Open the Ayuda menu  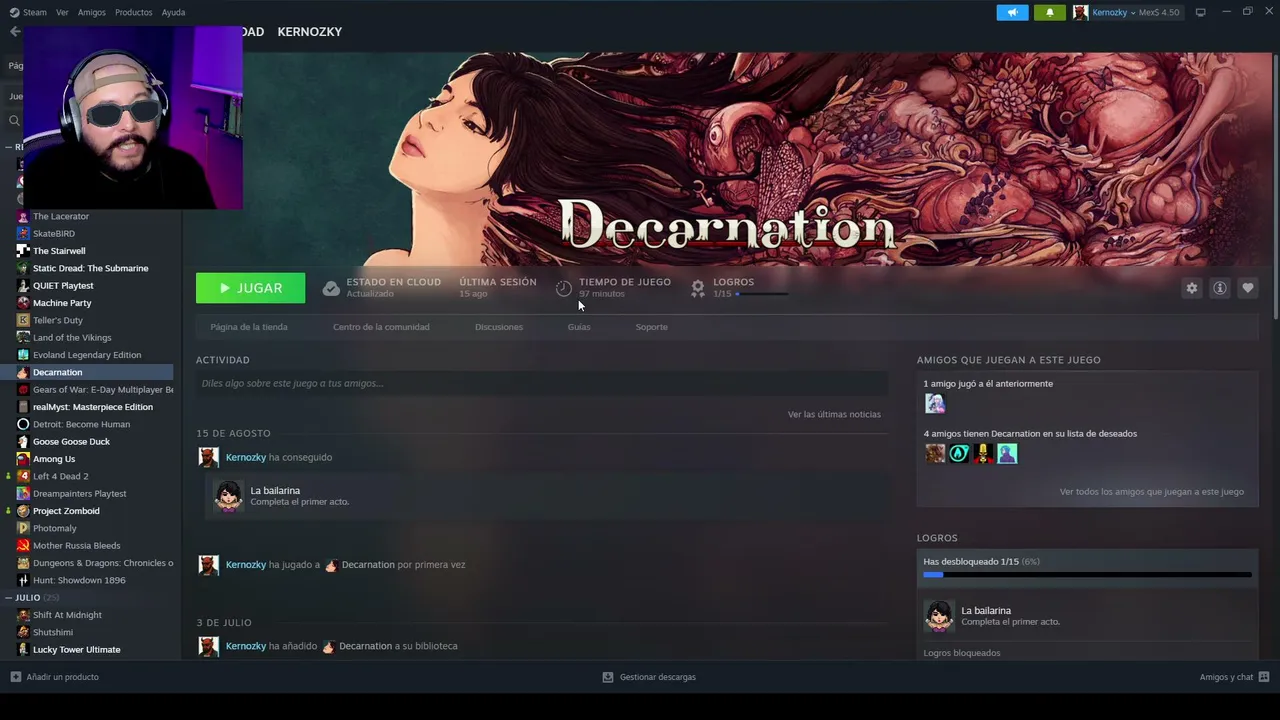click(173, 12)
